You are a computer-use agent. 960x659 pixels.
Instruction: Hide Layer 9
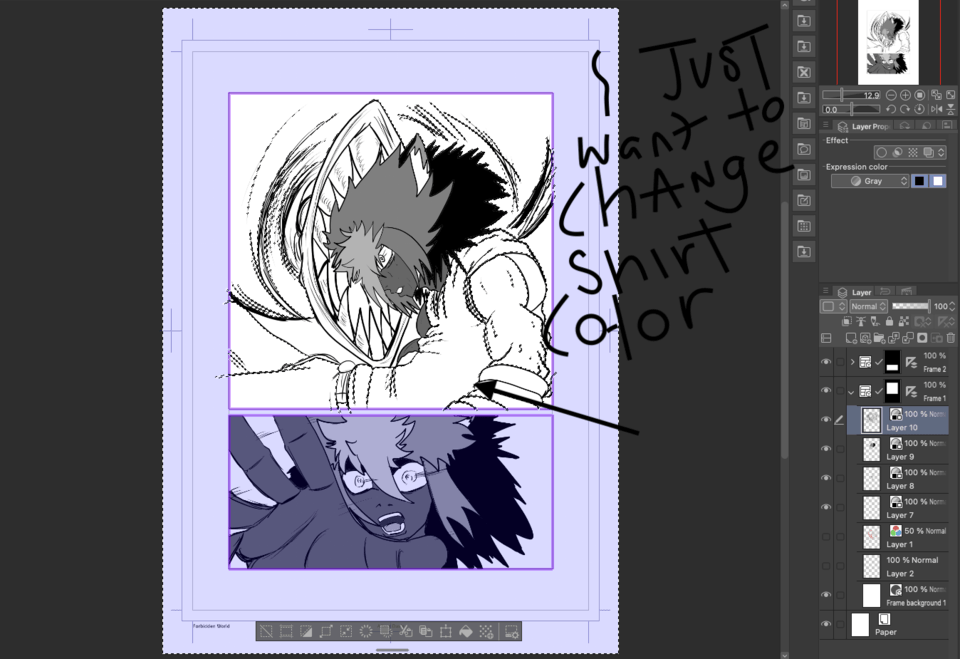826,449
